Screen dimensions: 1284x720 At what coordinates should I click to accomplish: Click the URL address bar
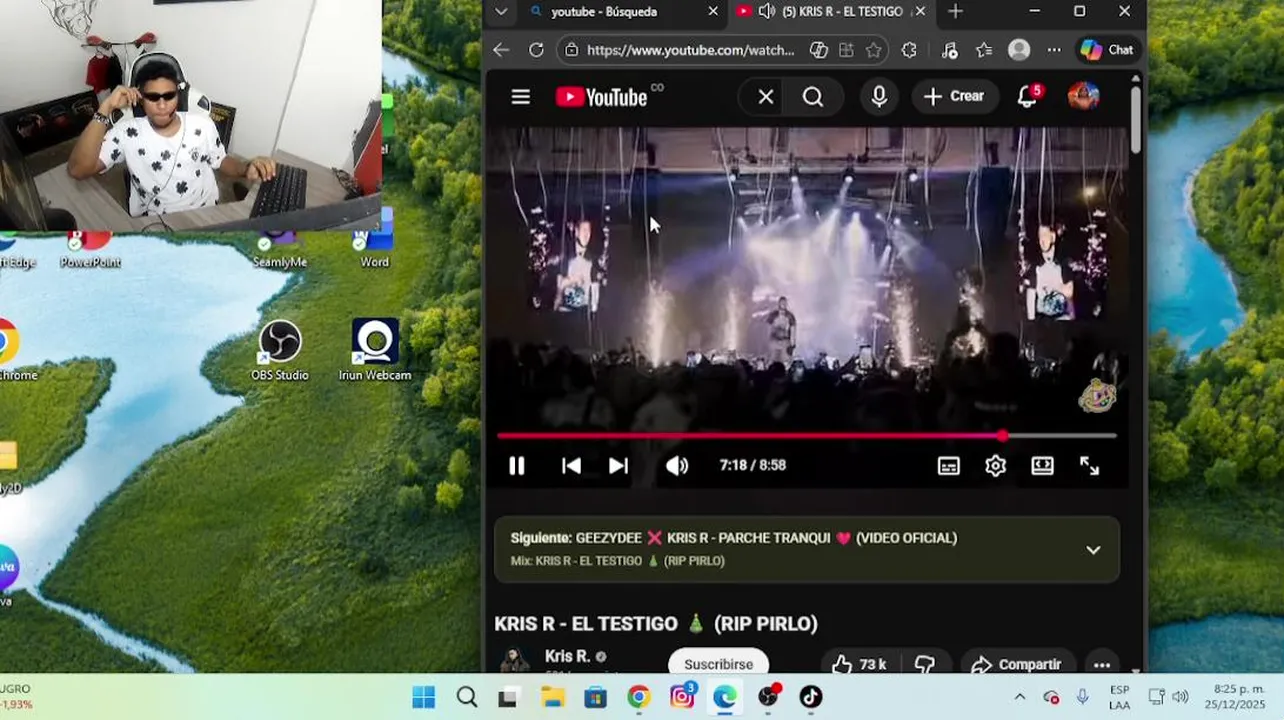[x=690, y=50]
